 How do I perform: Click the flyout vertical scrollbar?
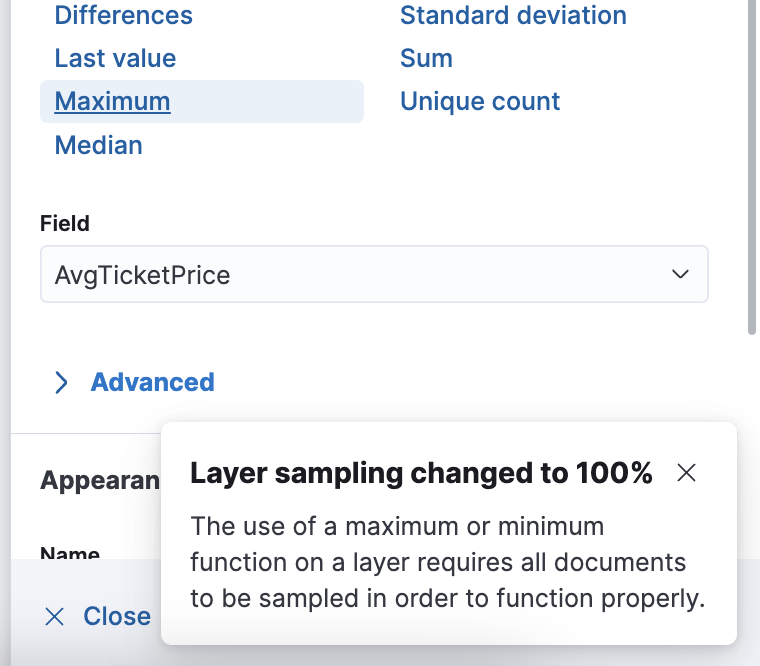click(x=752, y=165)
